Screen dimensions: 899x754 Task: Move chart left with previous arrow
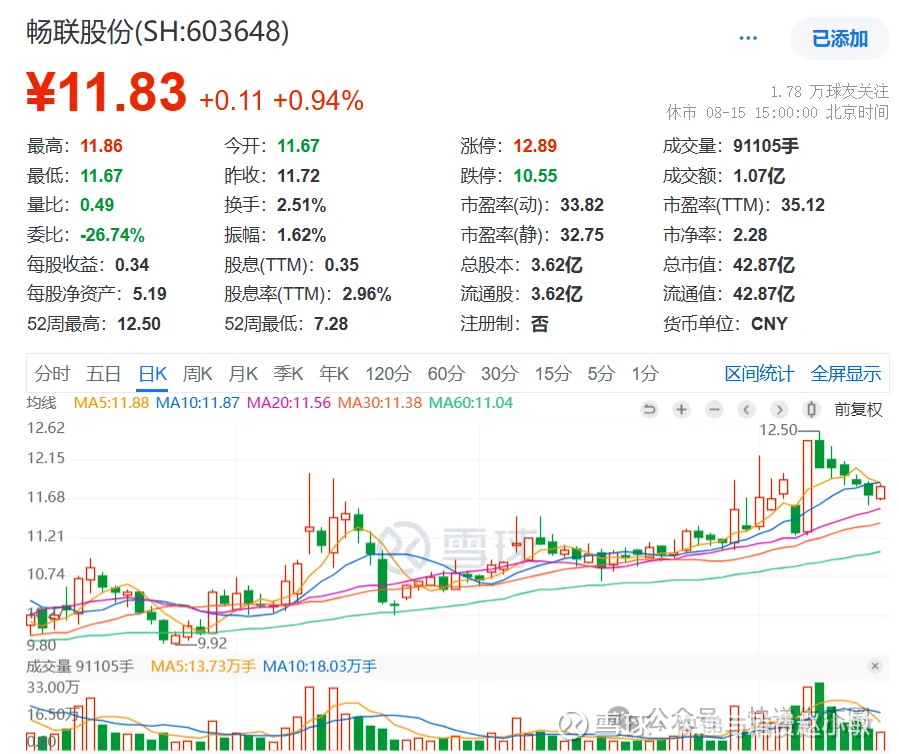pyautogui.click(x=746, y=409)
